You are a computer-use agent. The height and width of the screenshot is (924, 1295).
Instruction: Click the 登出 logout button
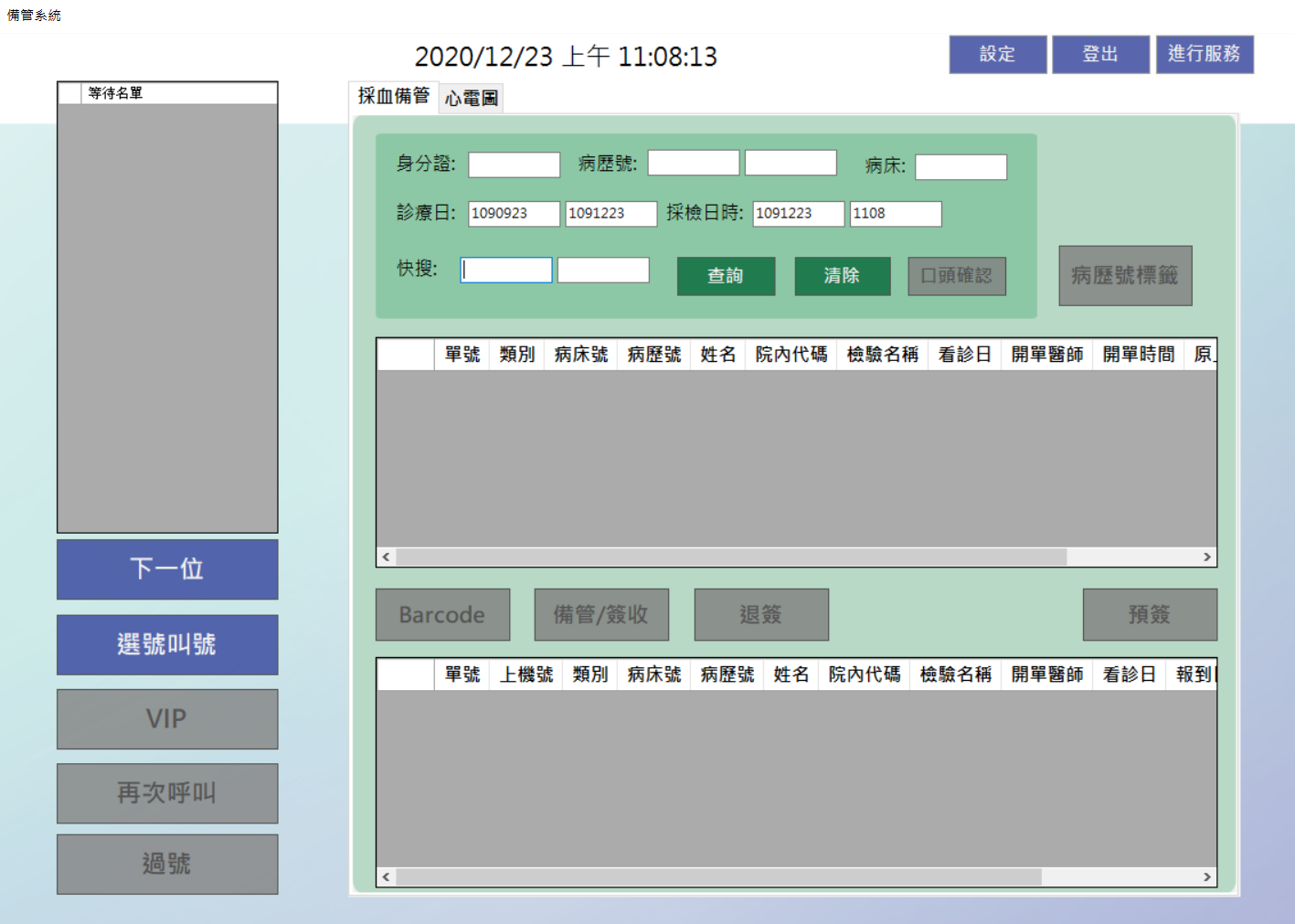[x=1101, y=55]
